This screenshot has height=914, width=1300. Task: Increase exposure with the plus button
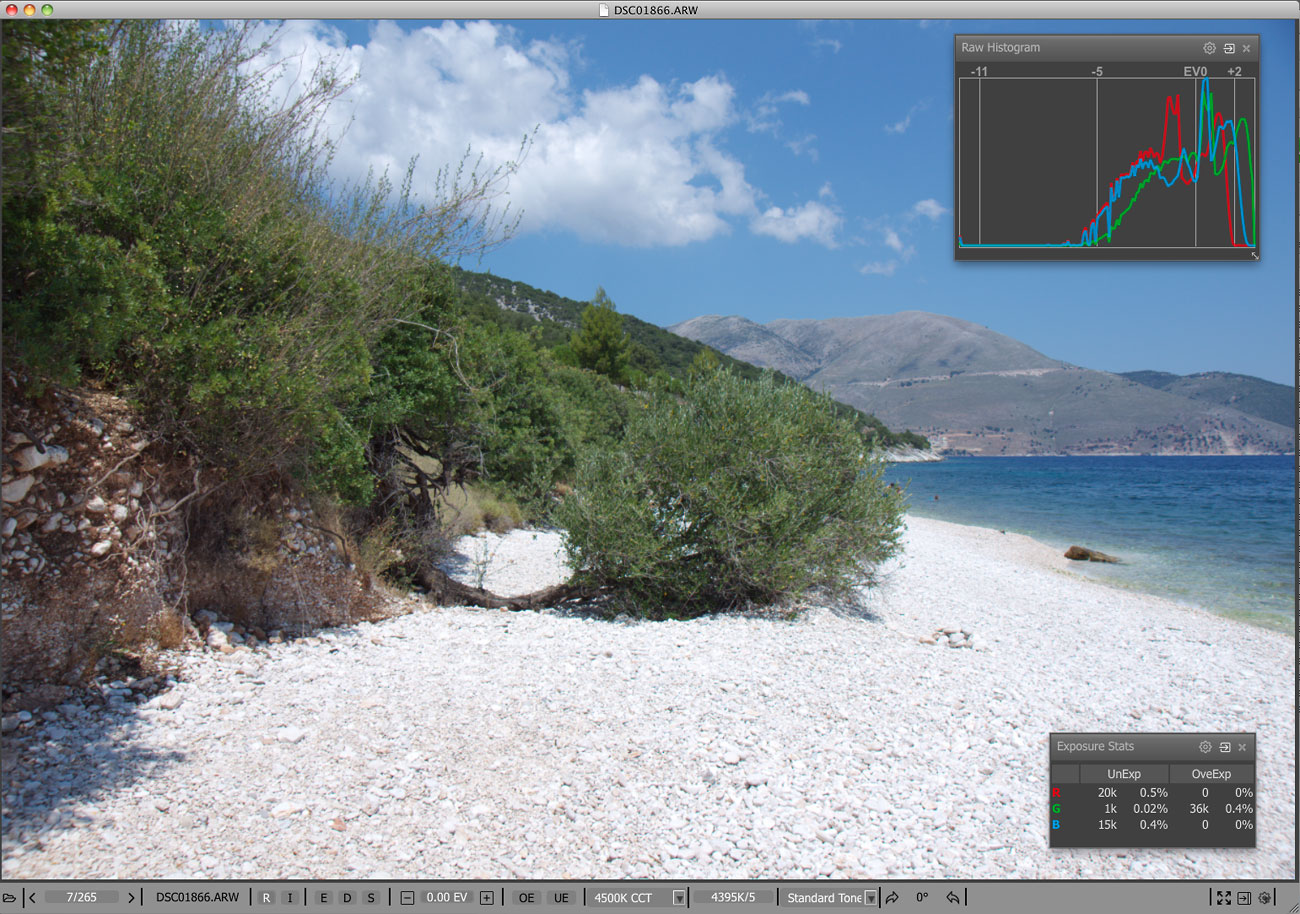(x=486, y=897)
